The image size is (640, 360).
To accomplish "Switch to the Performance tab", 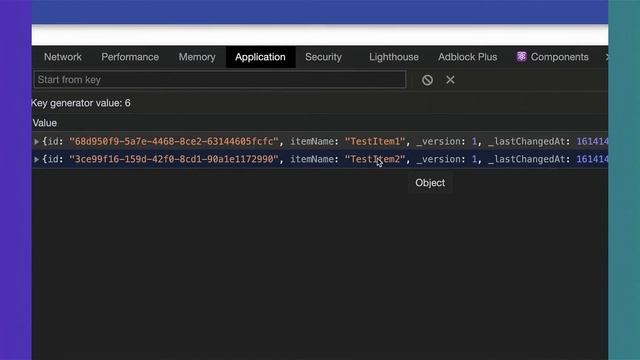I will pyautogui.click(x=130, y=57).
